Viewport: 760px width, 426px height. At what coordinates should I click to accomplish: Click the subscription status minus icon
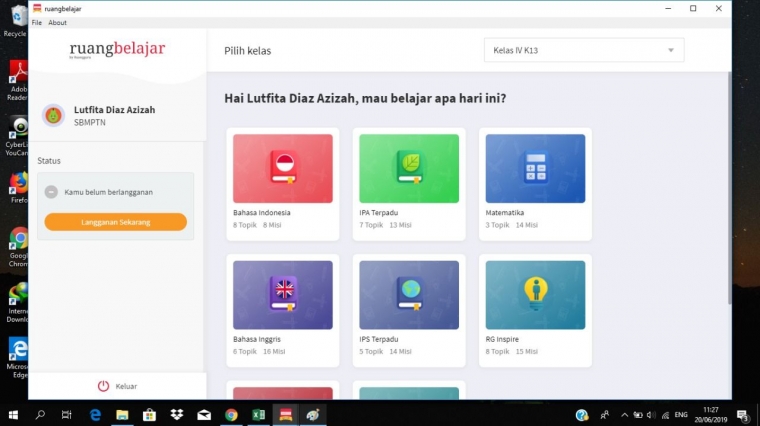tap(51, 192)
